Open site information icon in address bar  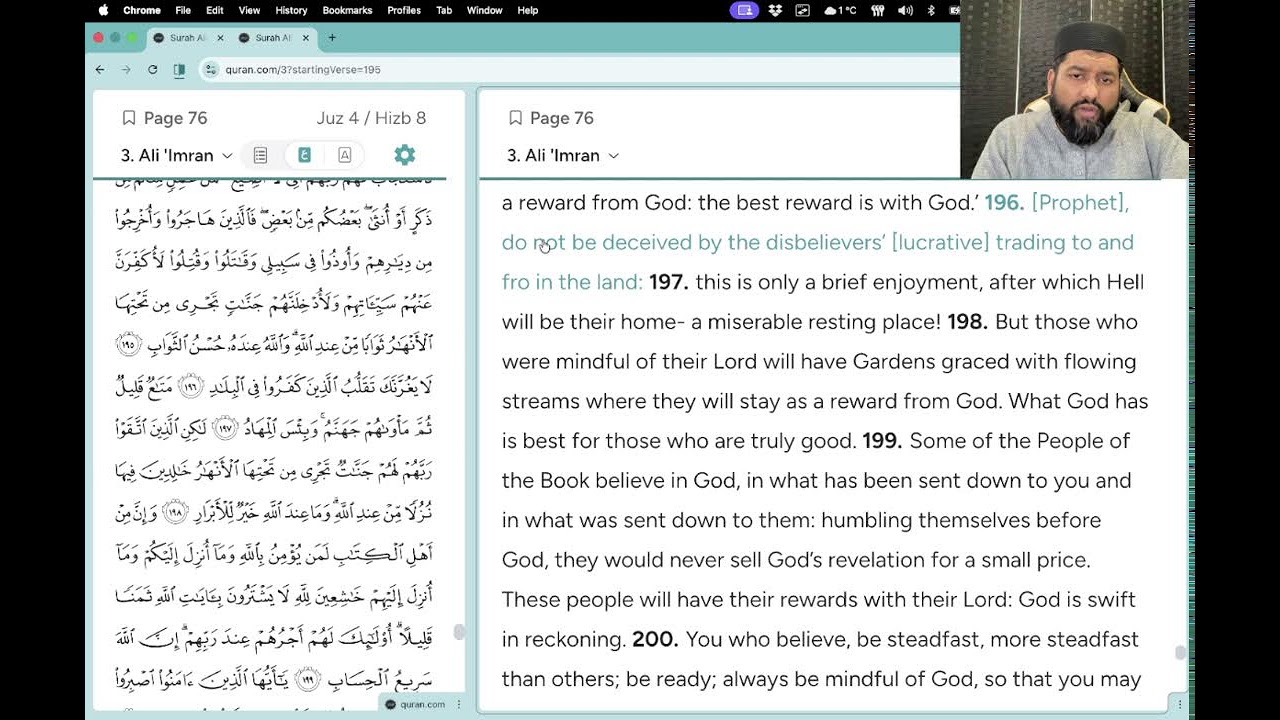210,70
